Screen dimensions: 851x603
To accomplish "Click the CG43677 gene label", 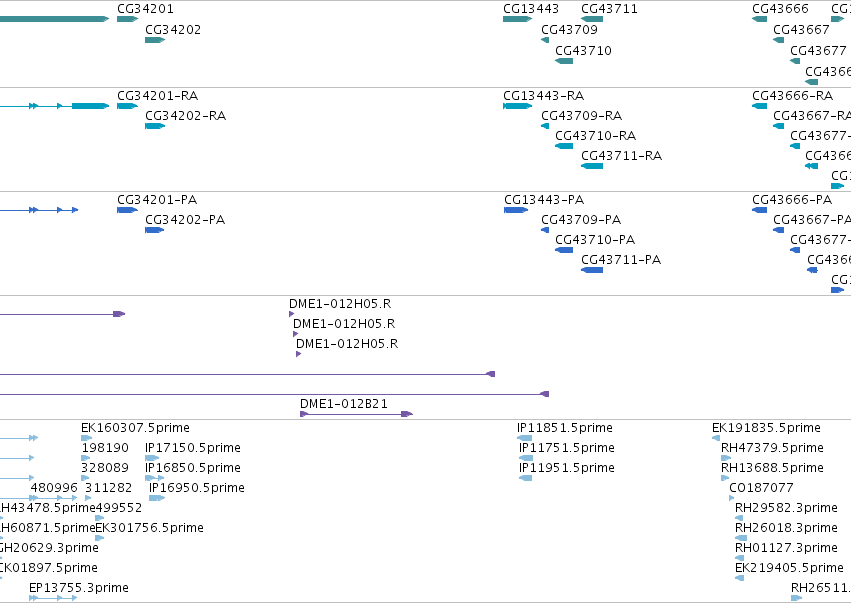I will 818,50.
